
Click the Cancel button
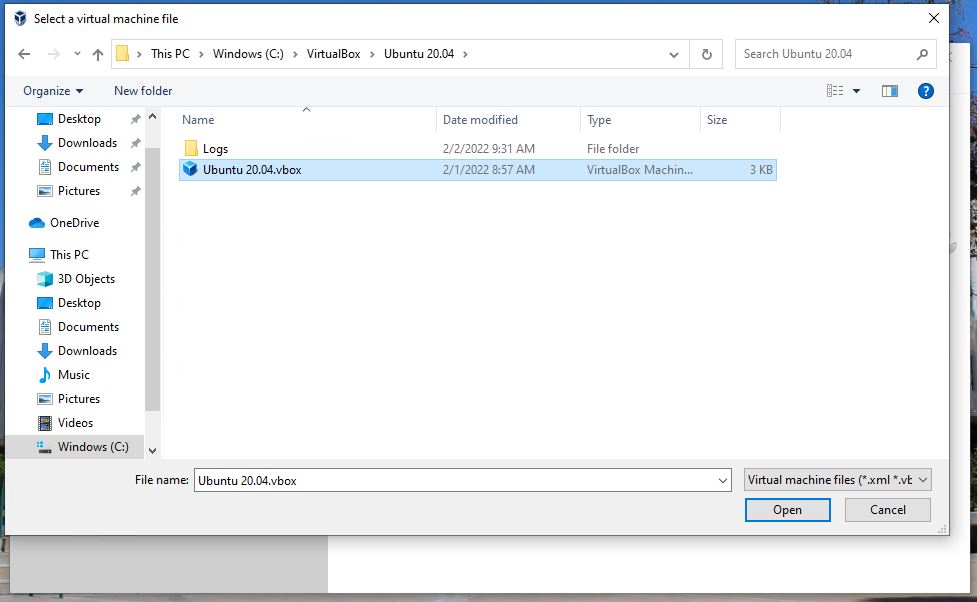887,510
